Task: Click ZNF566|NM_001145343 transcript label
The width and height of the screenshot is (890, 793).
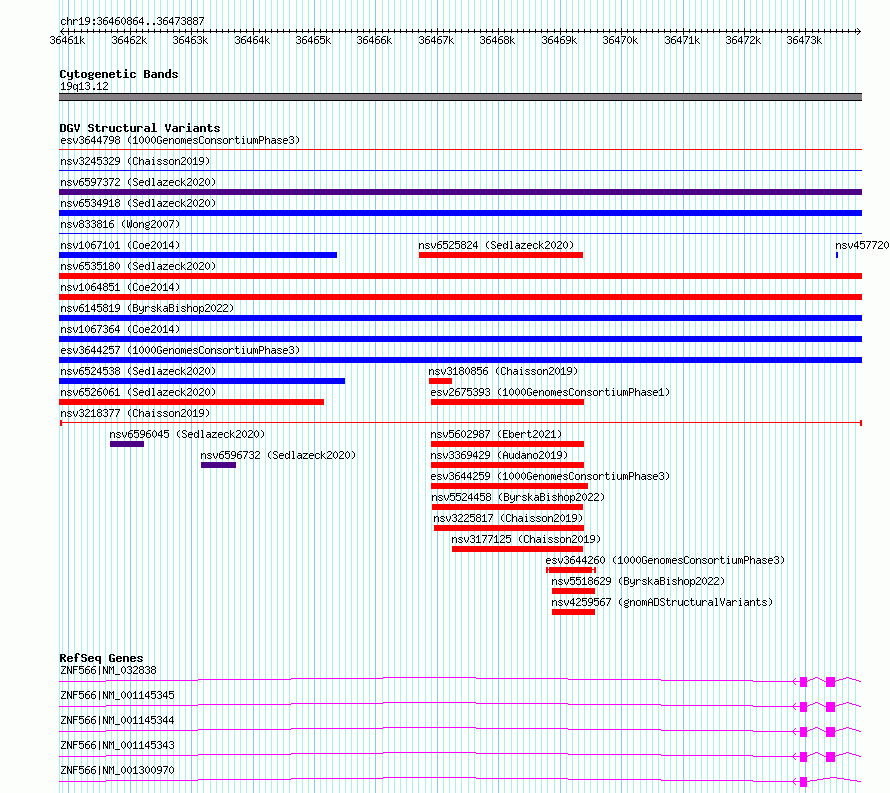Action: tap(117, 745)
